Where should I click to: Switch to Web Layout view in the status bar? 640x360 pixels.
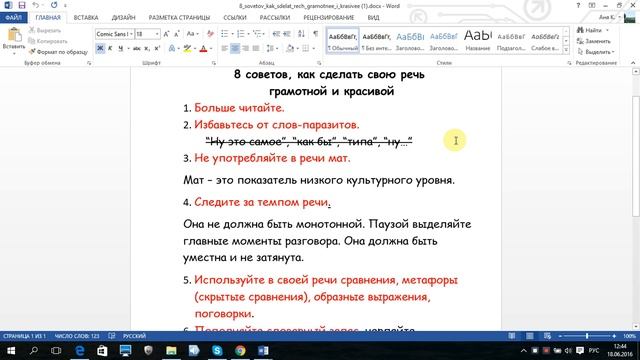point(547,336)
